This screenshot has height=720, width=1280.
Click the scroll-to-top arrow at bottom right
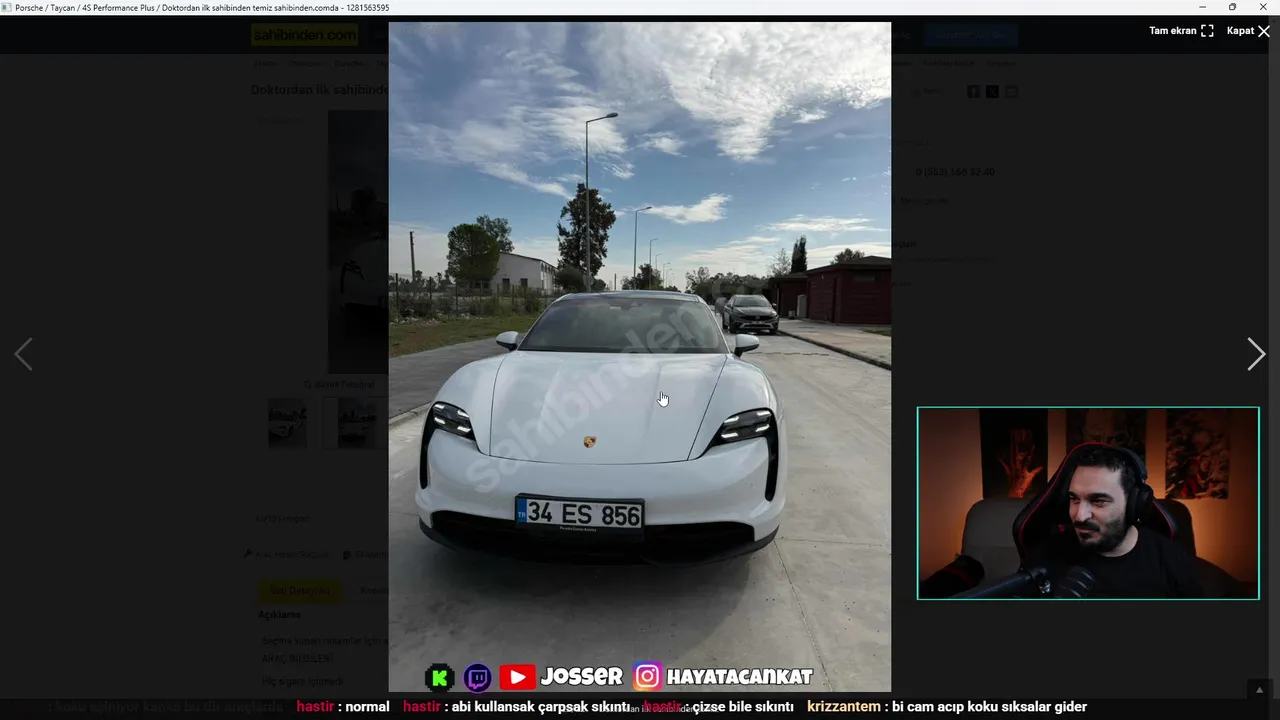coord(1260,690)
